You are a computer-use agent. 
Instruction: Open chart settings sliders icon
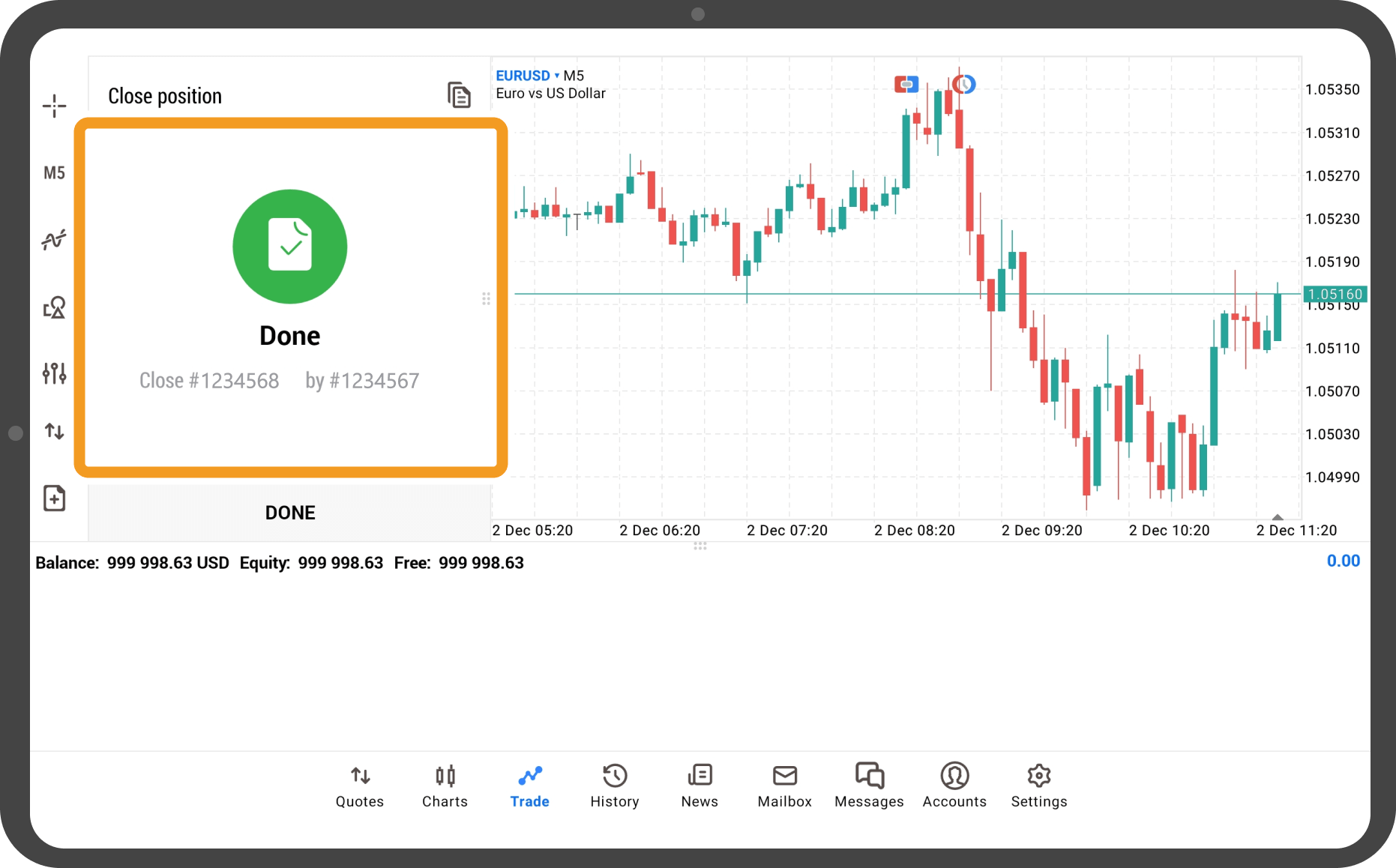coord(54,373)
